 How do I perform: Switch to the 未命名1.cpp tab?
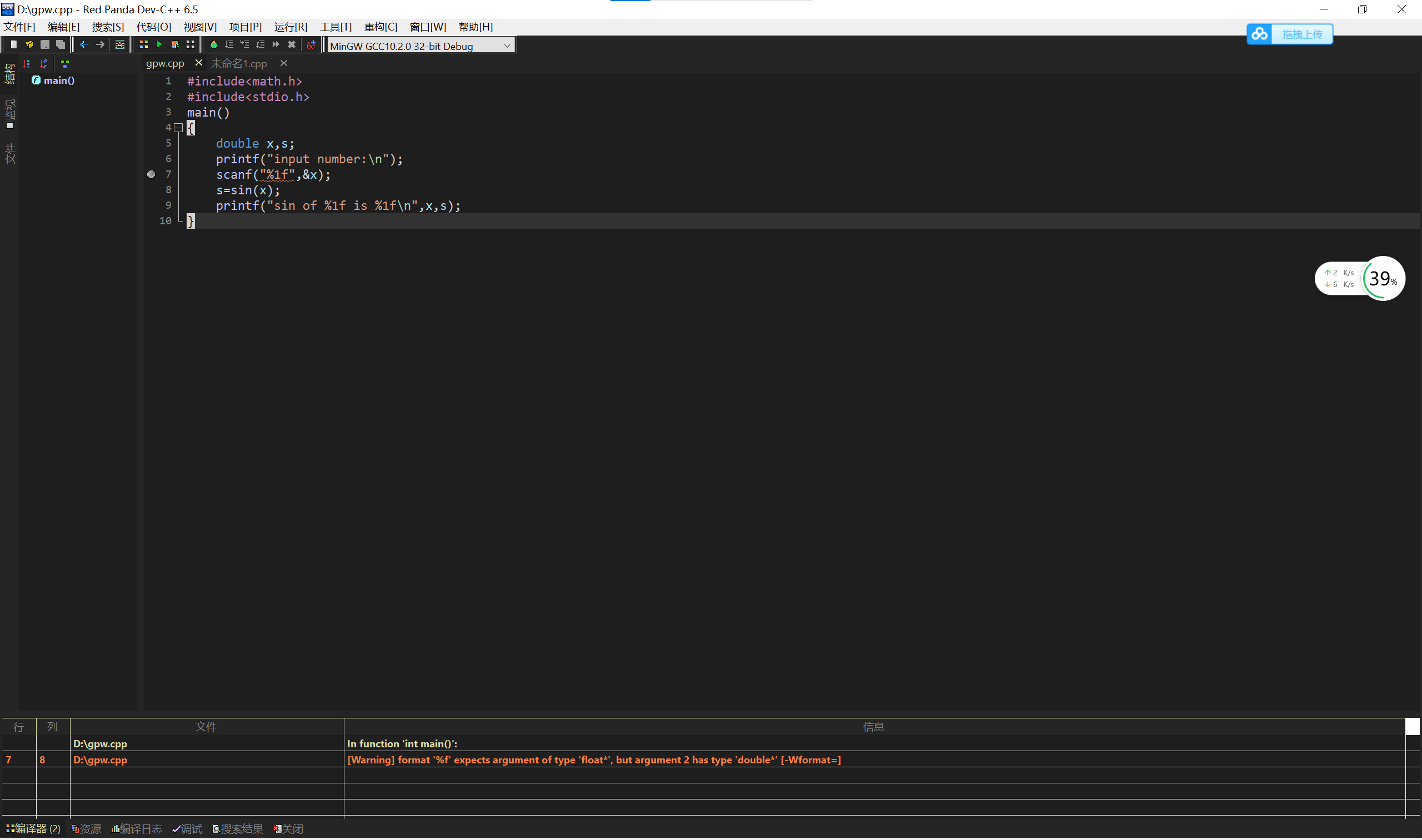pyautogui.click(x=238, y=63)
